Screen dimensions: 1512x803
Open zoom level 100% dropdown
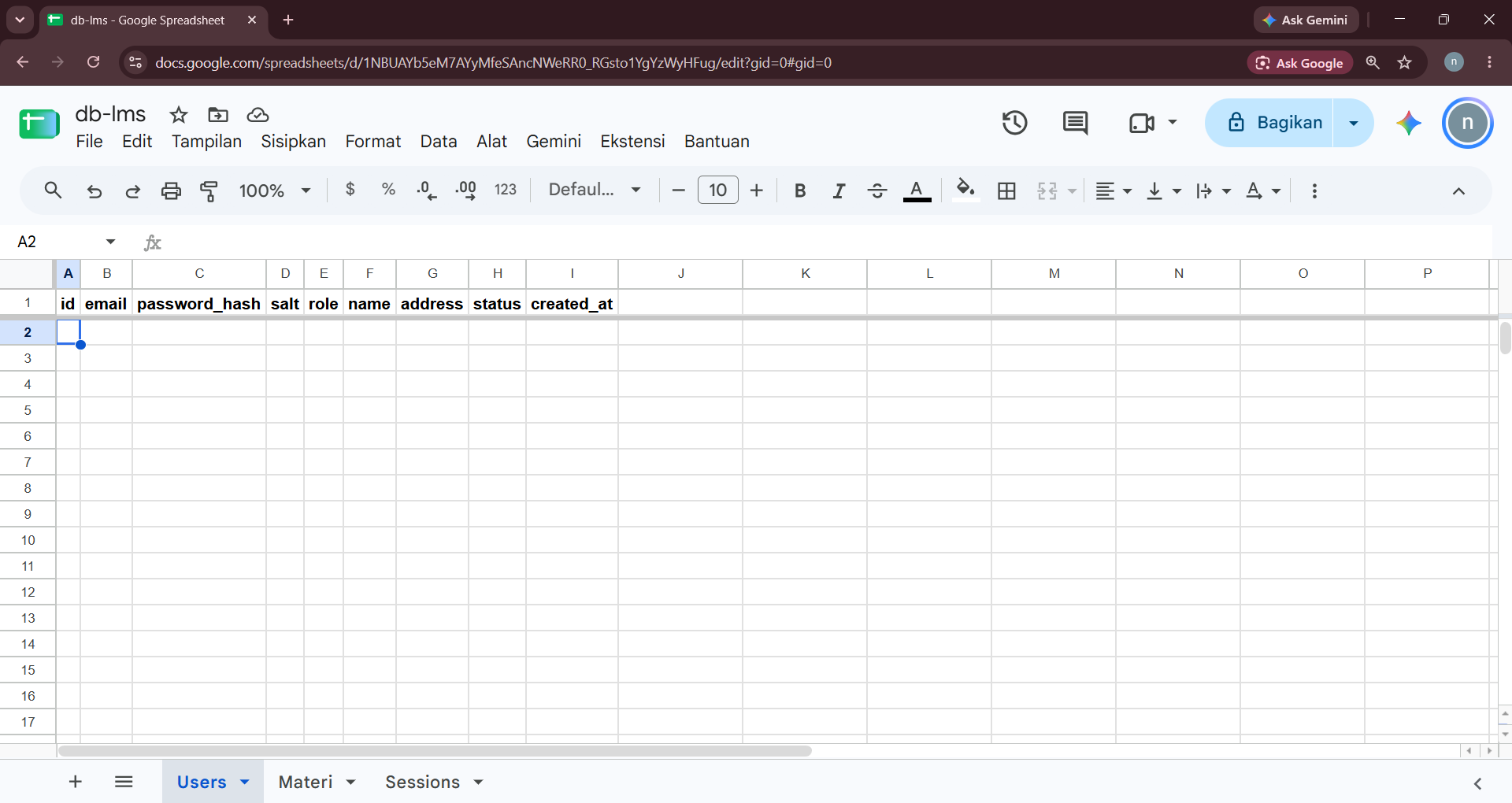[275, 191]
